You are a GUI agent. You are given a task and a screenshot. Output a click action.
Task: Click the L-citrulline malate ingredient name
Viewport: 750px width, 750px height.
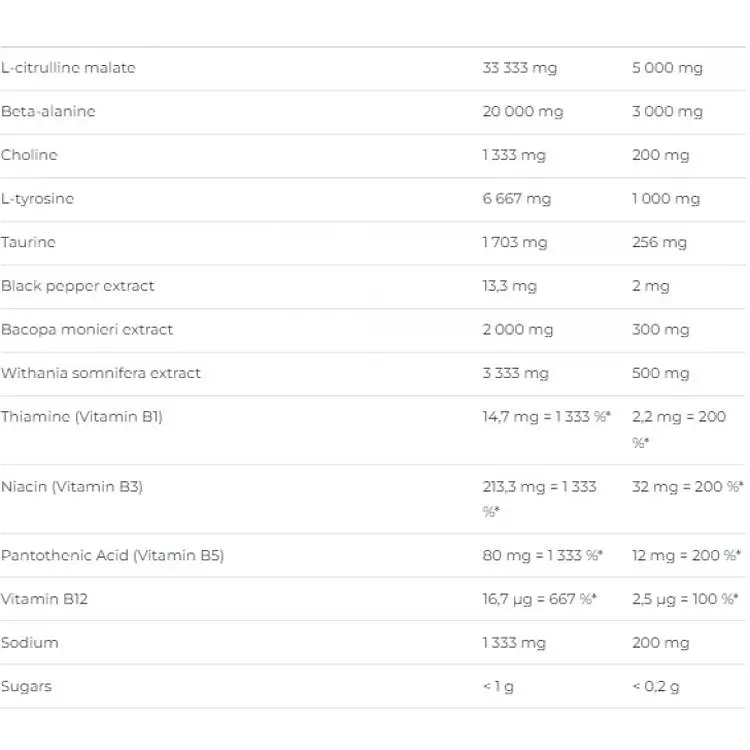[x=68, y=68]
